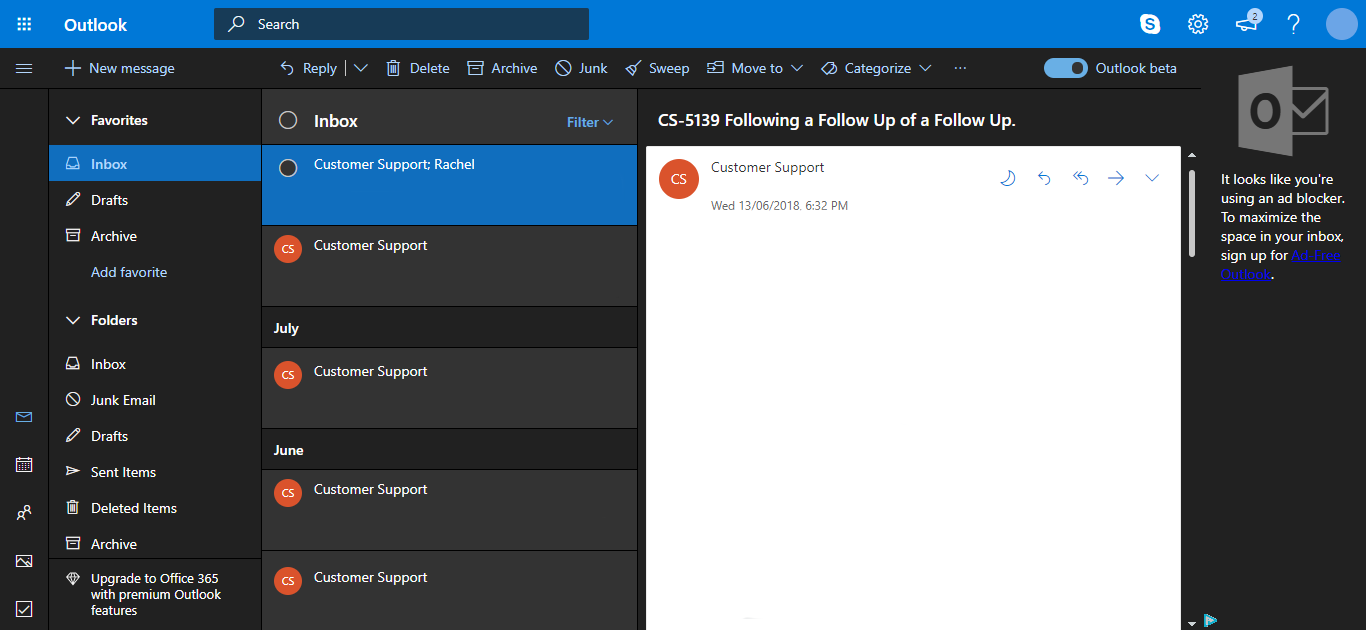Click the Ad-Free Outlook link
The image size is (1366, 630).
click(1280, 265)
